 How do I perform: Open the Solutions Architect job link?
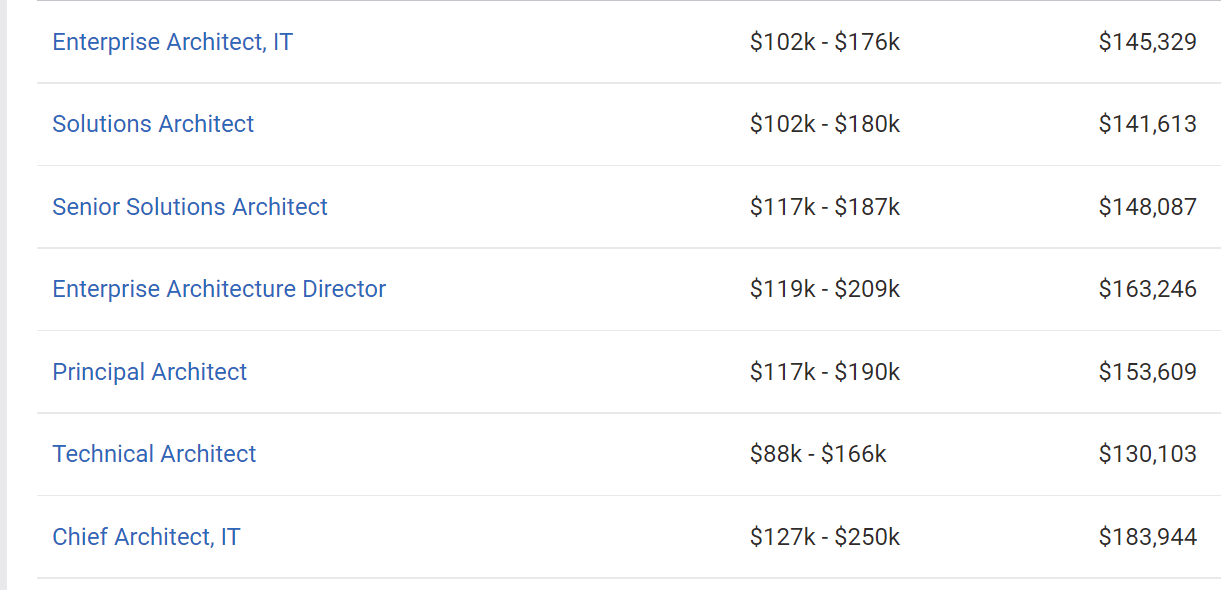tap(153, 124)
